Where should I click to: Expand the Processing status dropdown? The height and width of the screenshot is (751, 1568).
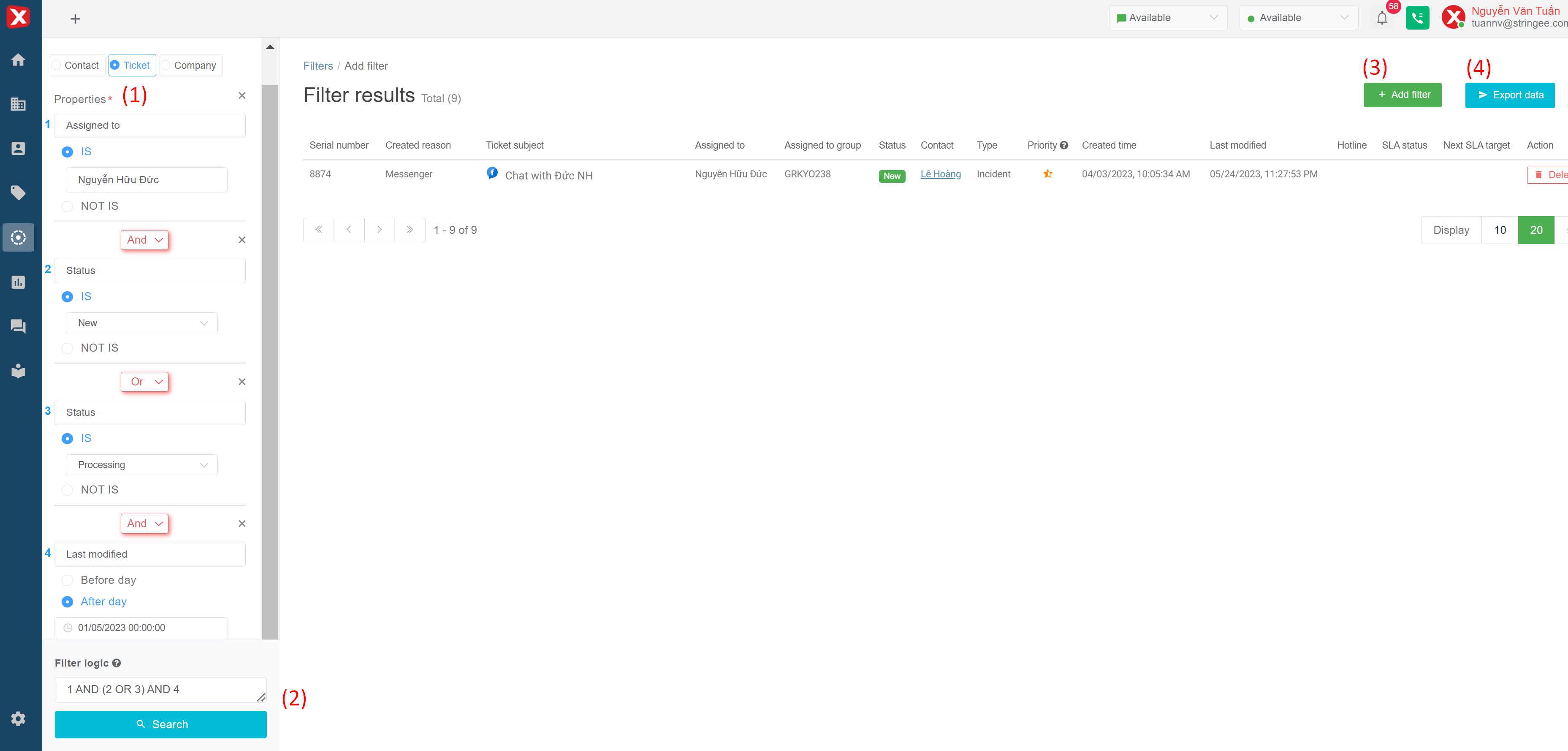(141, 465)
